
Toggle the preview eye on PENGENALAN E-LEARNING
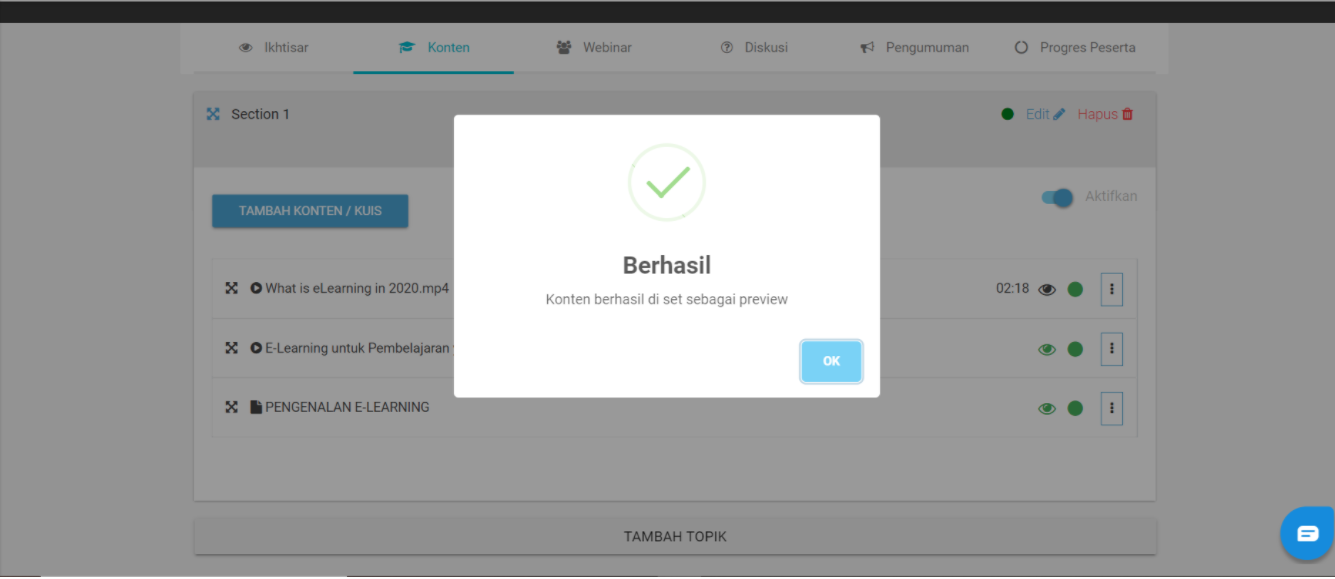pyautogui.click(x=1047, y=408)
